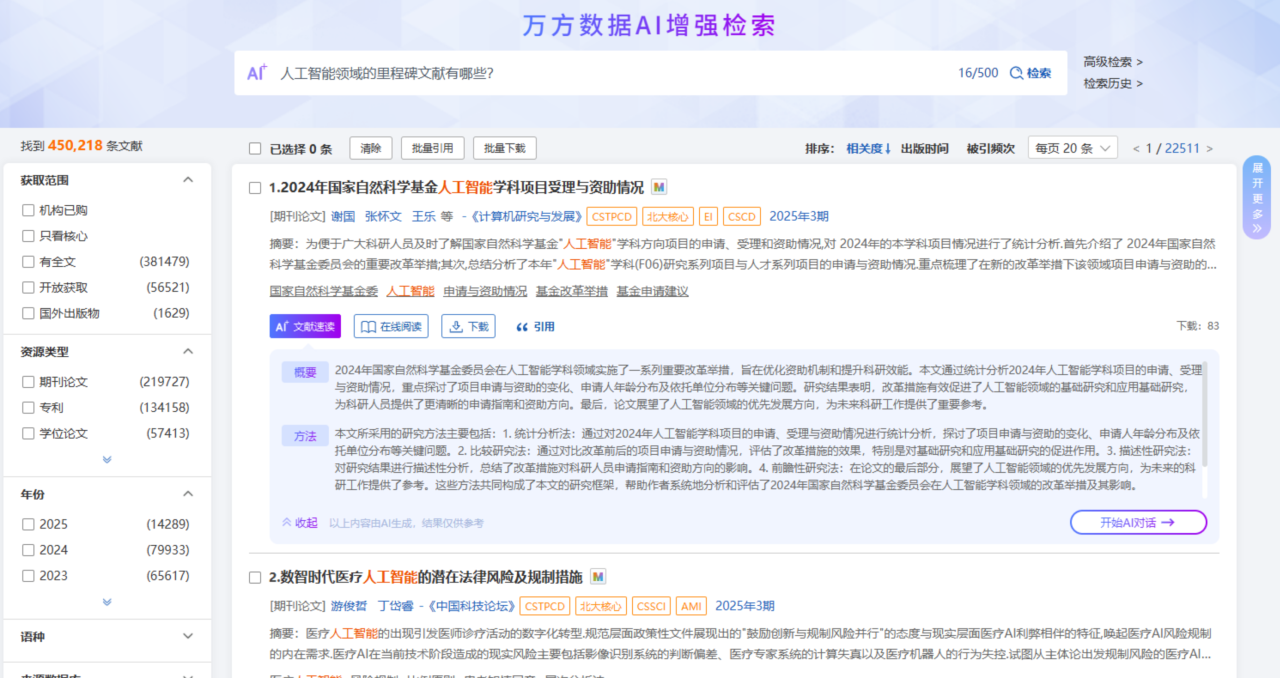
Task: Click the search magnifier icon labeled 检索
Action: click(1017, 73)
